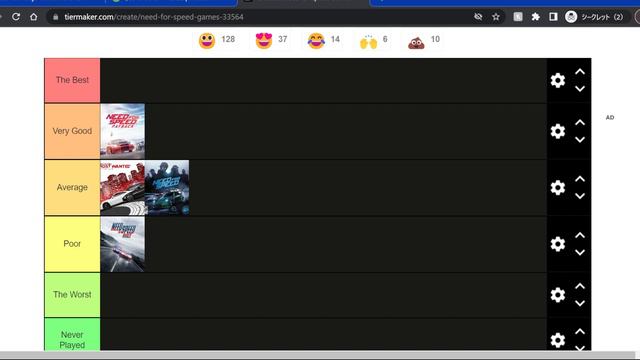Image resolution: width=640 pixels, height=360 pixels.
Task: React with the smiling face emoji
Action: point(207,41)
